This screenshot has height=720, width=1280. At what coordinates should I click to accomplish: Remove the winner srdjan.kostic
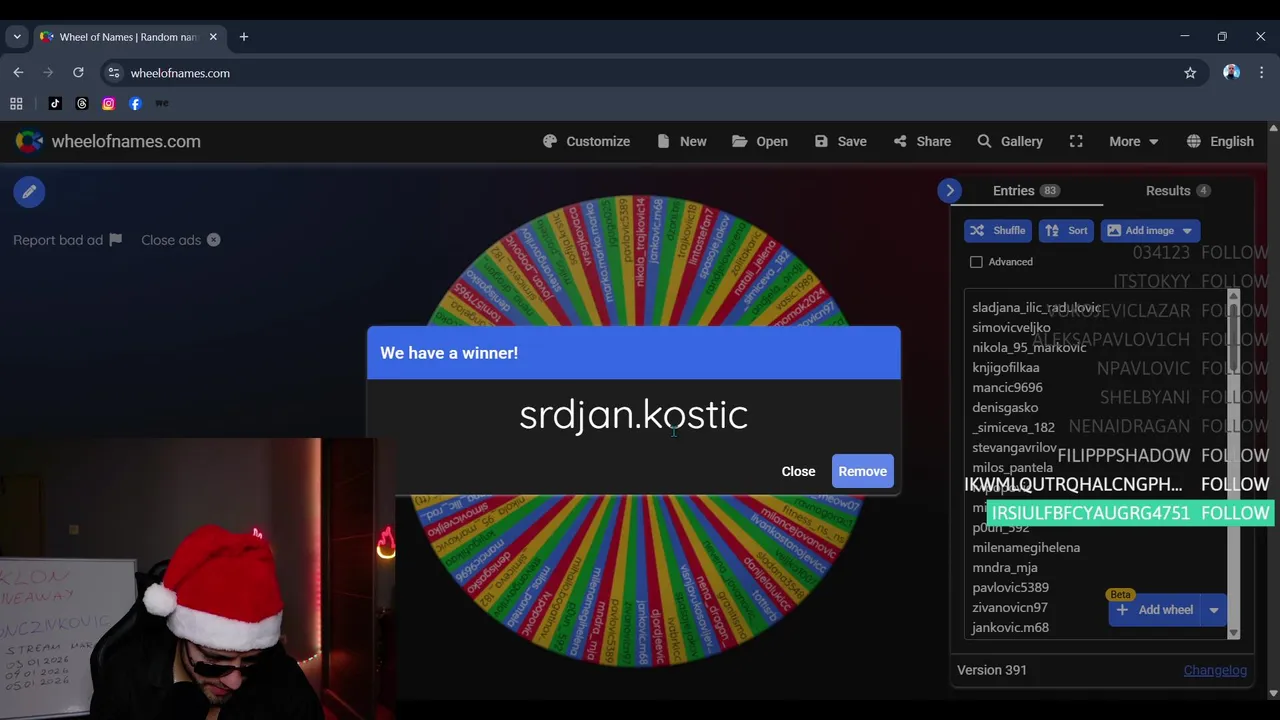pos(862,471)
